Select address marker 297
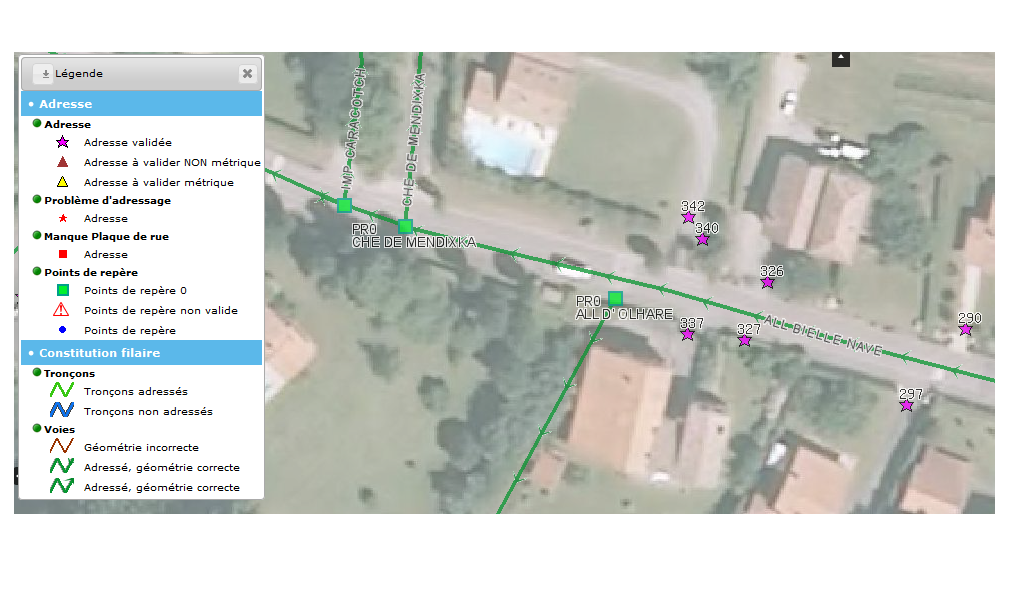 pyautogui.click(x=907, y=405)
